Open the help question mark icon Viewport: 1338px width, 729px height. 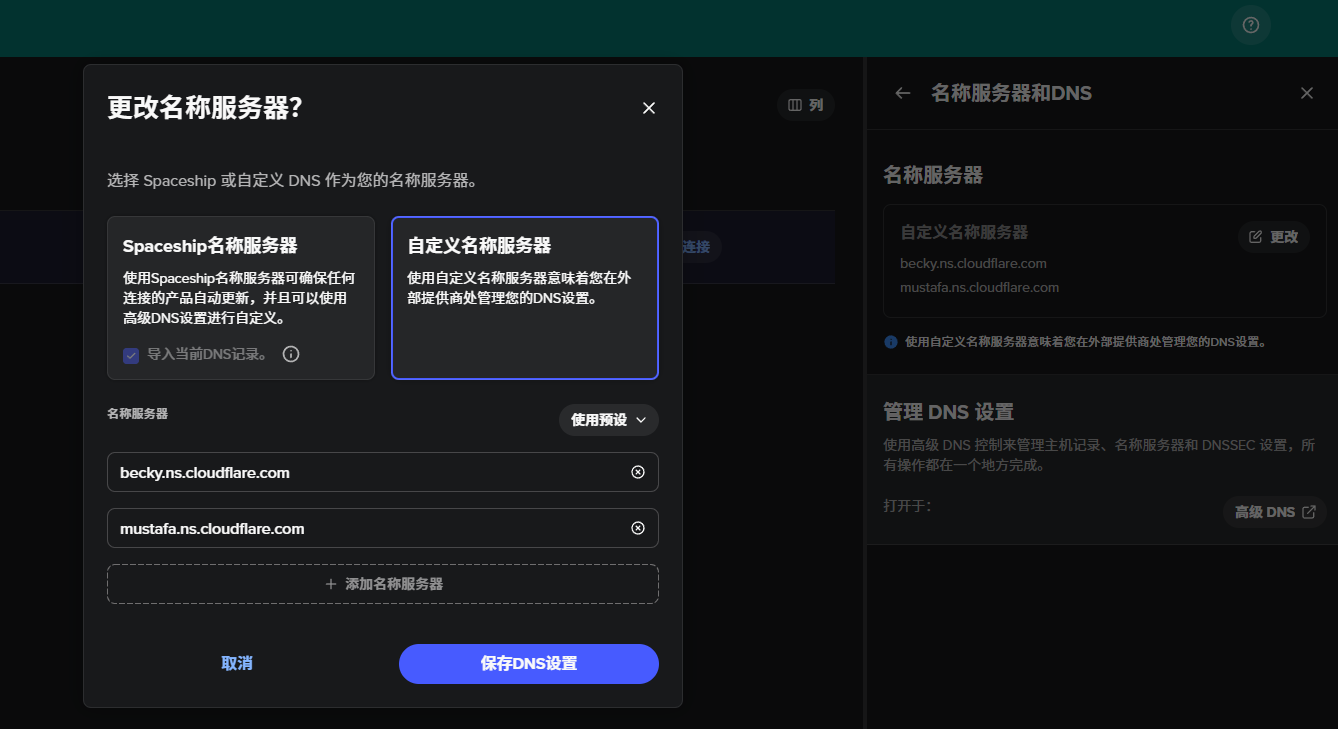[1250, 24]
